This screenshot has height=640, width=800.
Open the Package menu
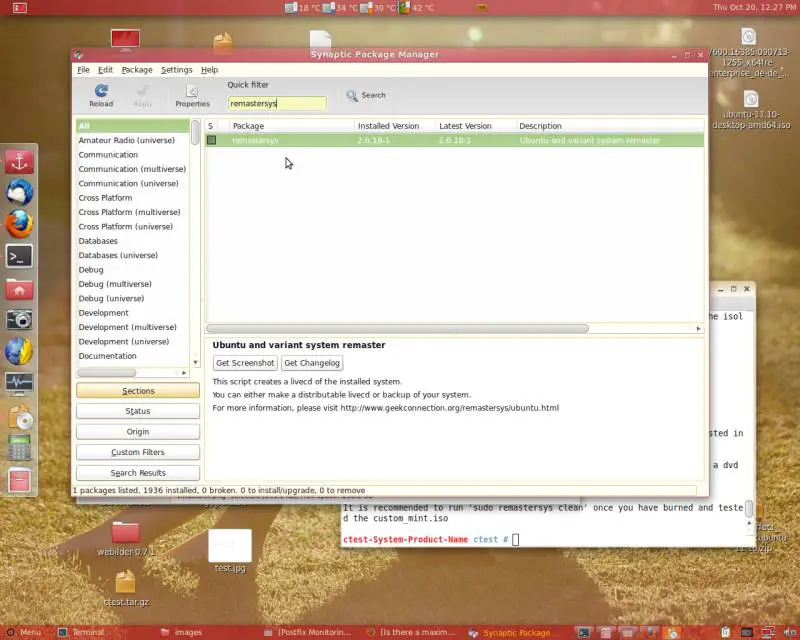tap(137, 70)
